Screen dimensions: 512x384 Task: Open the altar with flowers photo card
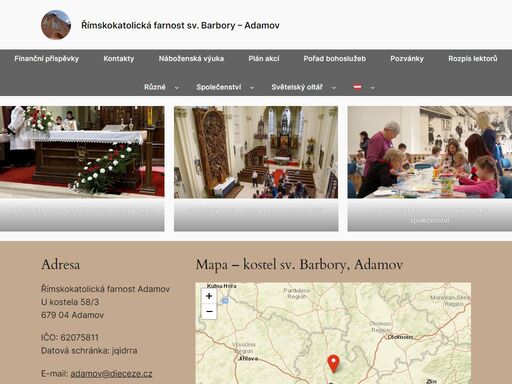point(82,168)
